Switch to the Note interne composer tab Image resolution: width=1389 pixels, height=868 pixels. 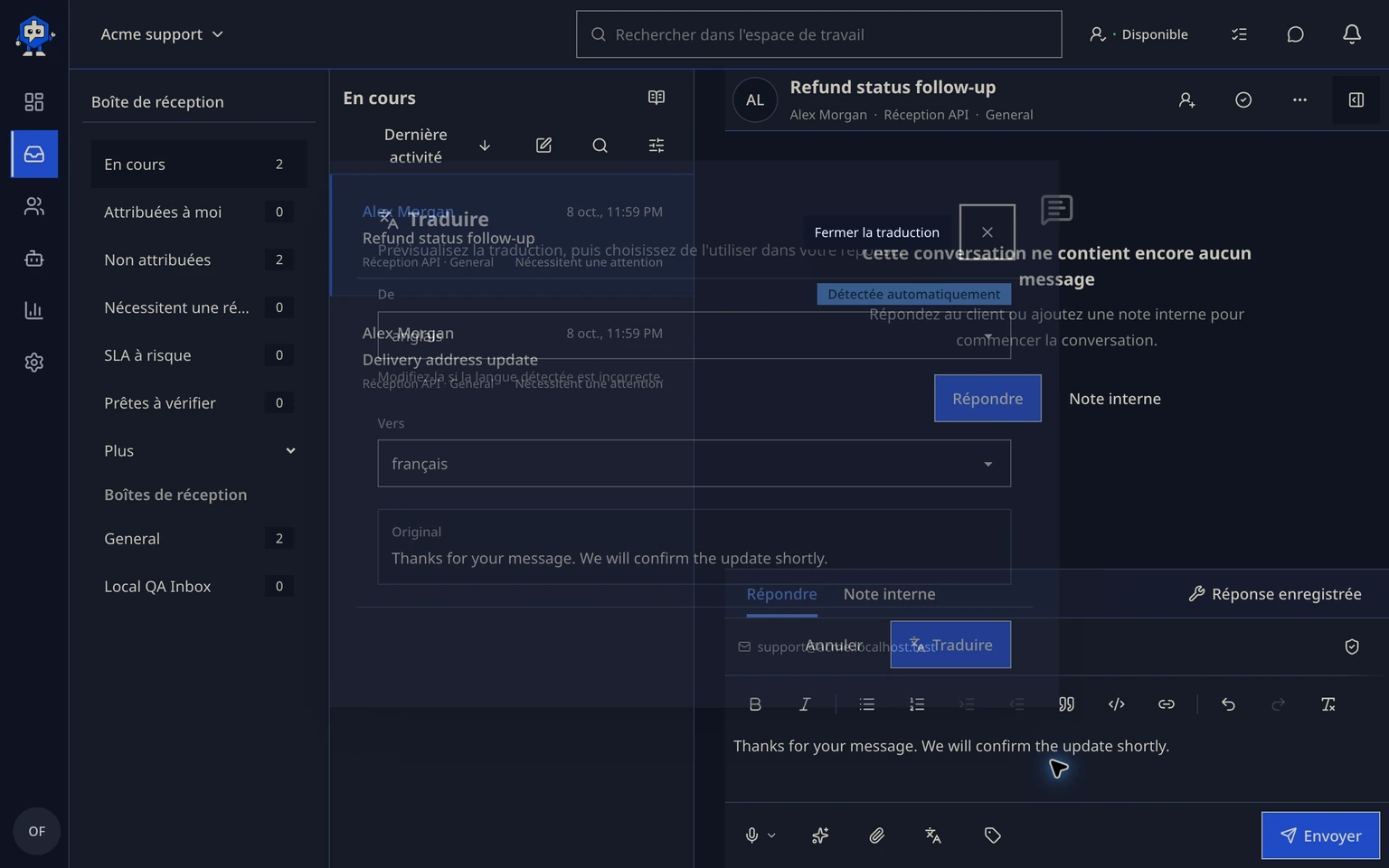(x=889, y=594)
